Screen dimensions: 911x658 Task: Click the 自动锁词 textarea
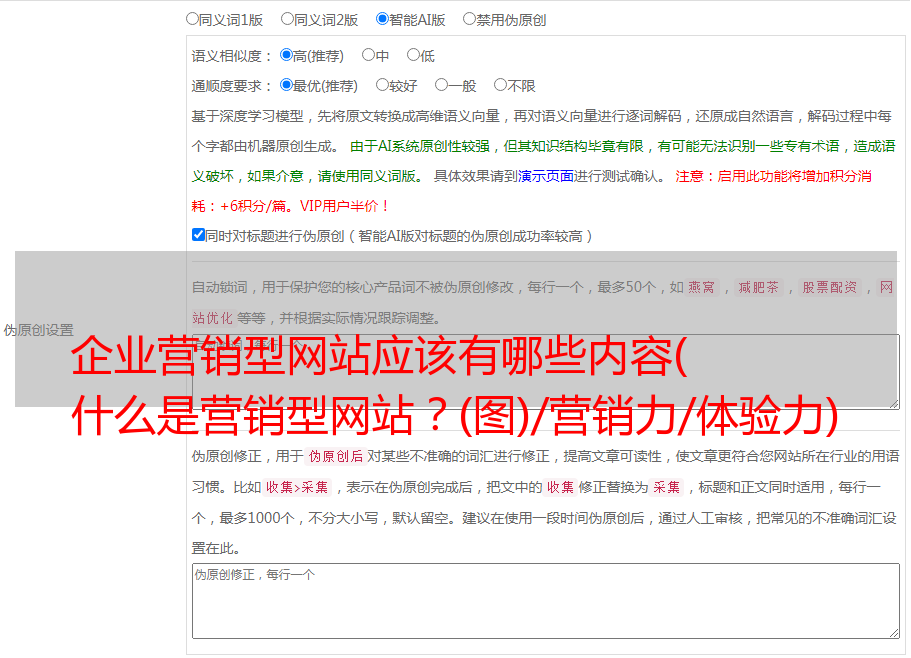[546, 372]
